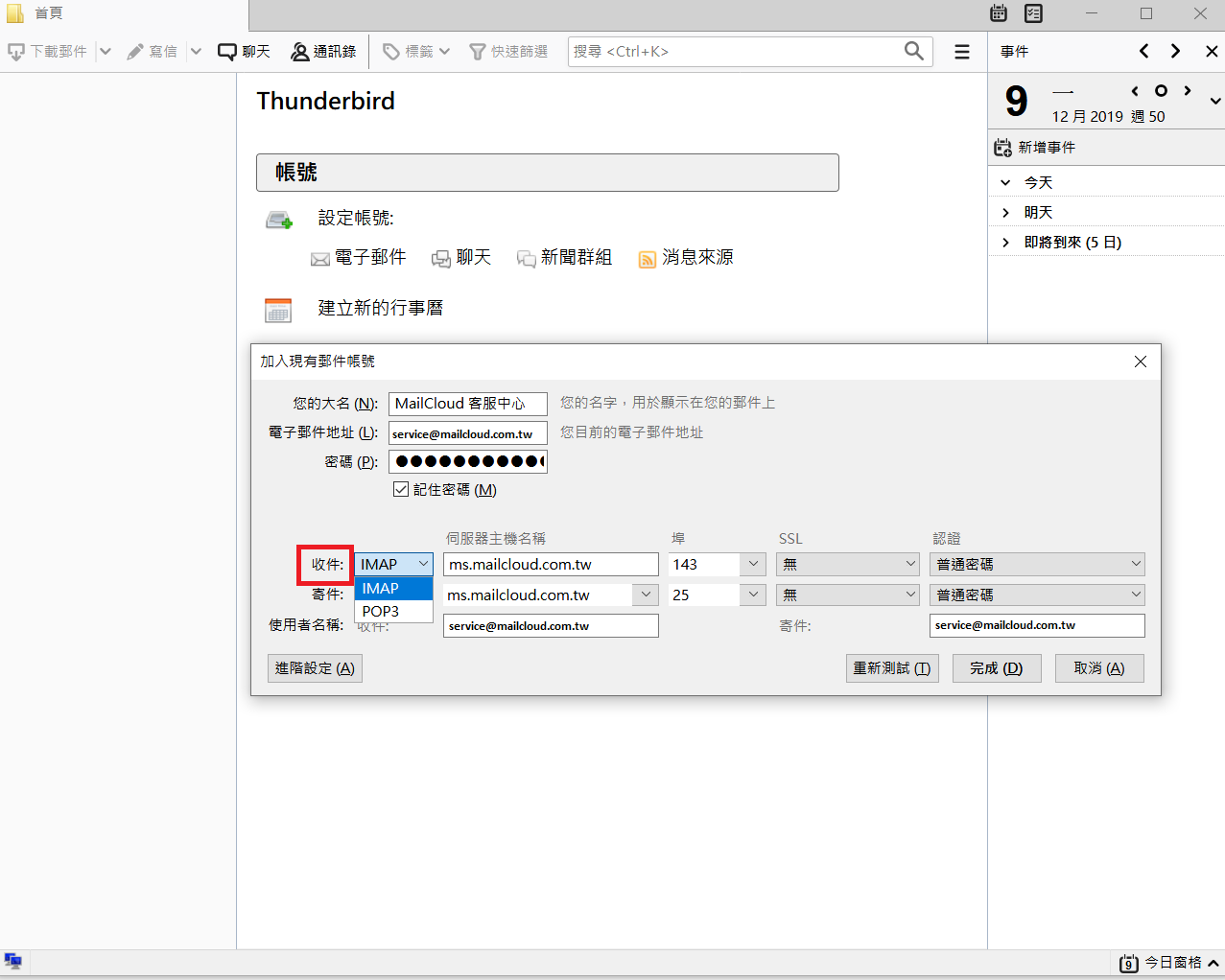Toggle the 記住密碼 checkbox
Viewport: 1225px width, 980px height.
pyautogui.click(x=401, y=489)
